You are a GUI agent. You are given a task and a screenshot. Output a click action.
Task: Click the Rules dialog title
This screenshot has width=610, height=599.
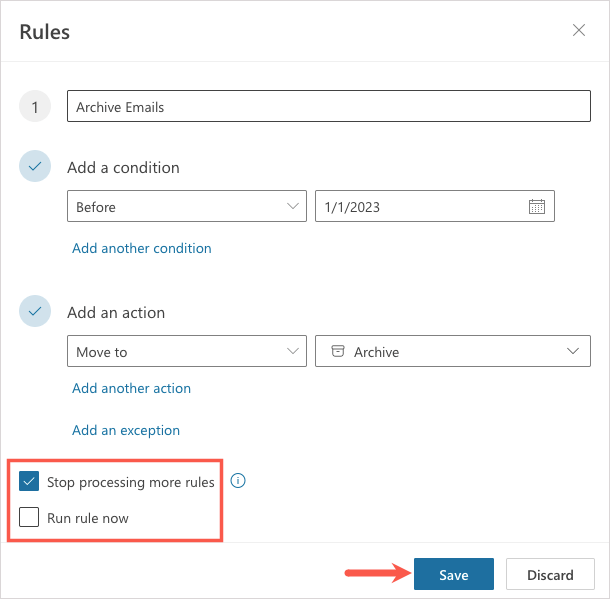[45, 32]
